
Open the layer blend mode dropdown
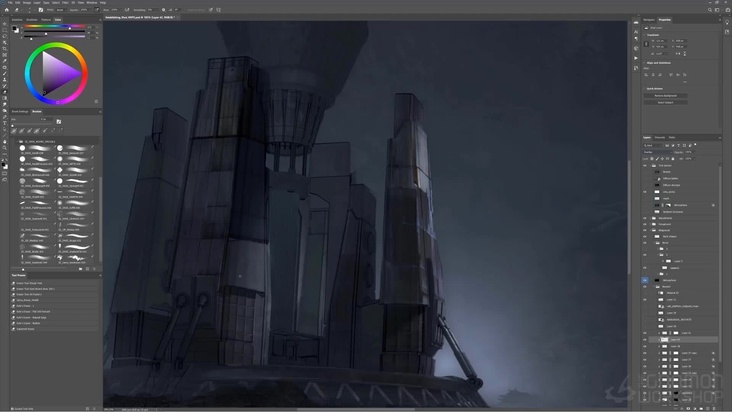pos(657,152)
